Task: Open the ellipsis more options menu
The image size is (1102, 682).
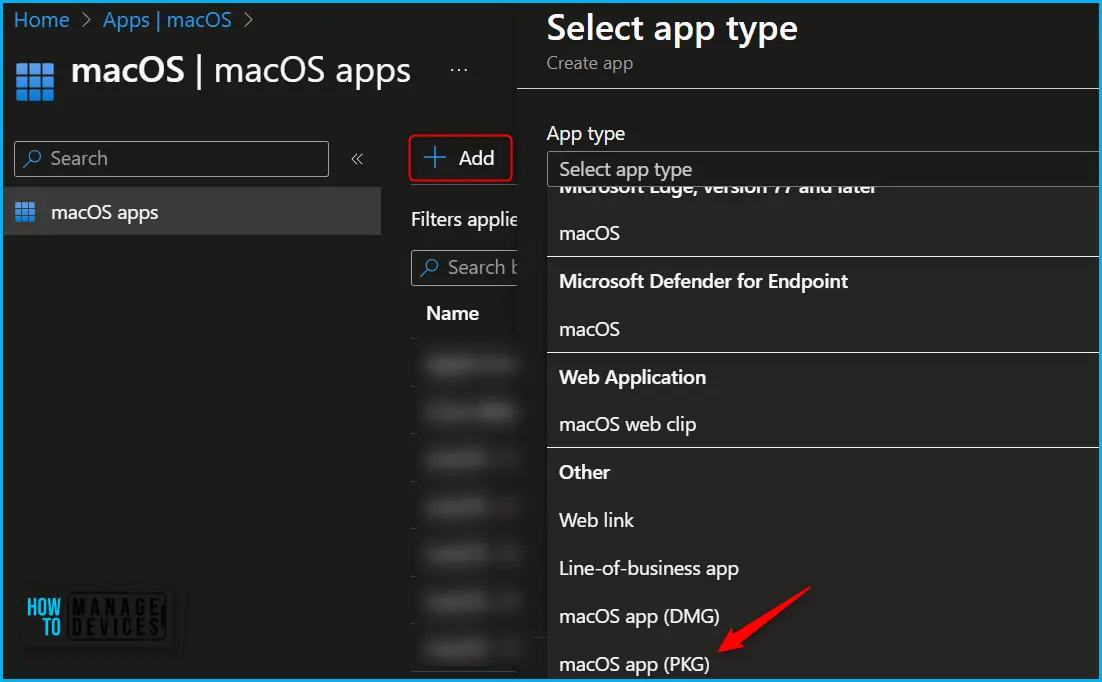Action: (459, 70)
